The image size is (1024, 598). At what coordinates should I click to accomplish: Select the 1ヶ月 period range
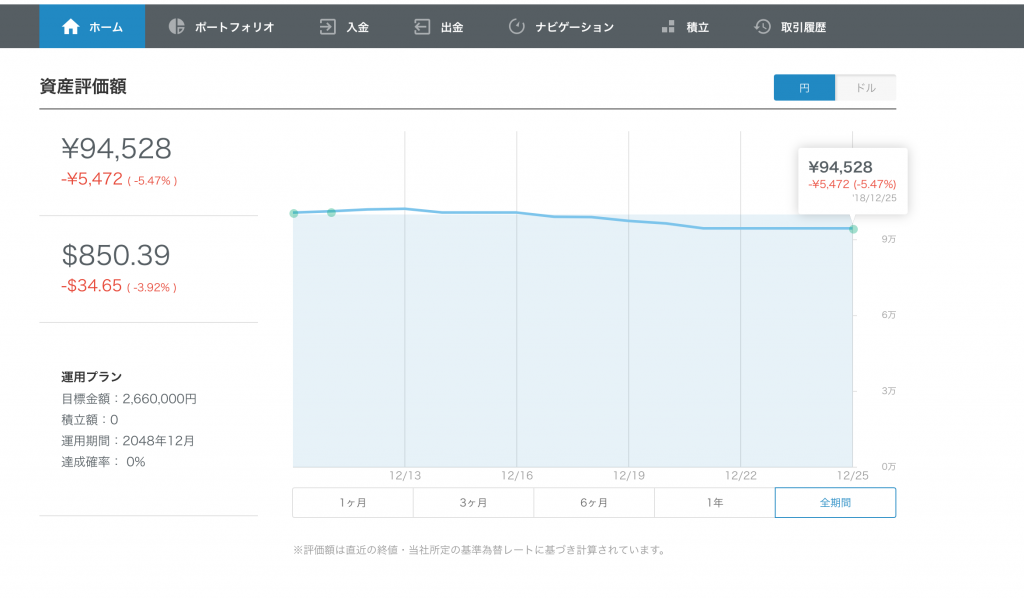[x=353, y=503]
